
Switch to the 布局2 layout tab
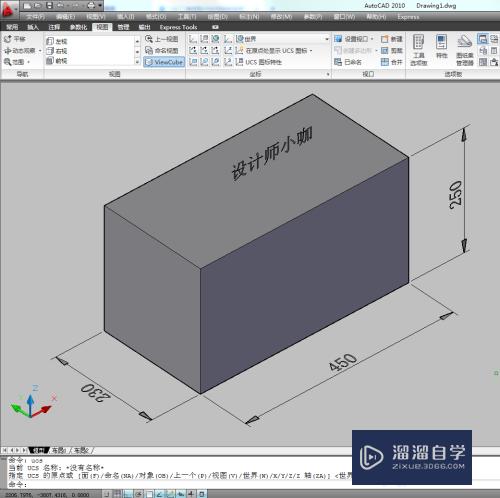click(x=81, y=451)
